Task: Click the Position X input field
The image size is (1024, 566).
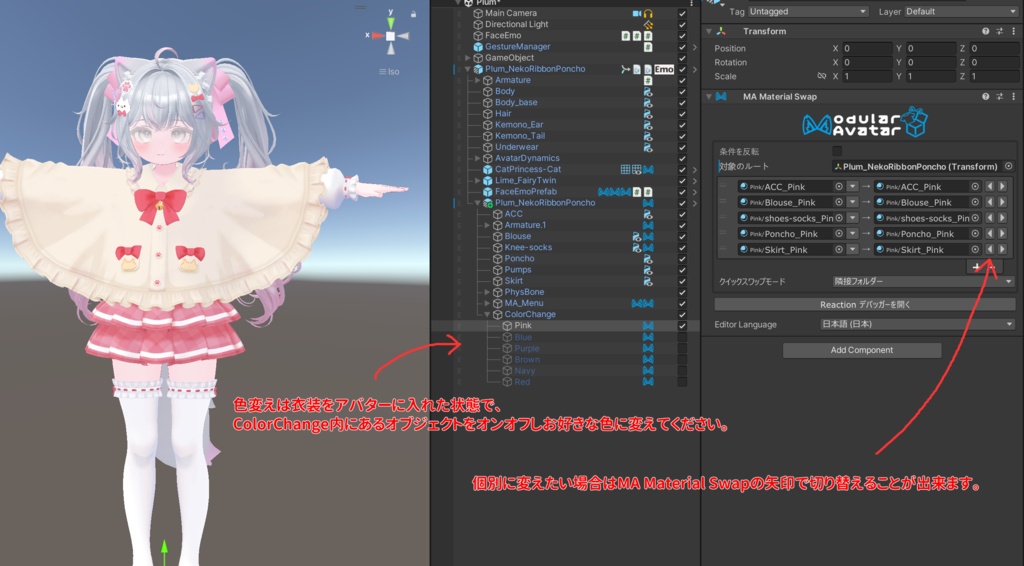Action: pos(867,48)
